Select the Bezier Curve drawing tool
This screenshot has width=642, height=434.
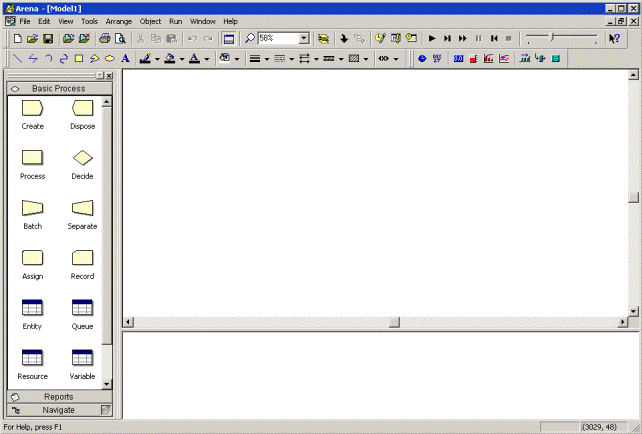point(63,59)
